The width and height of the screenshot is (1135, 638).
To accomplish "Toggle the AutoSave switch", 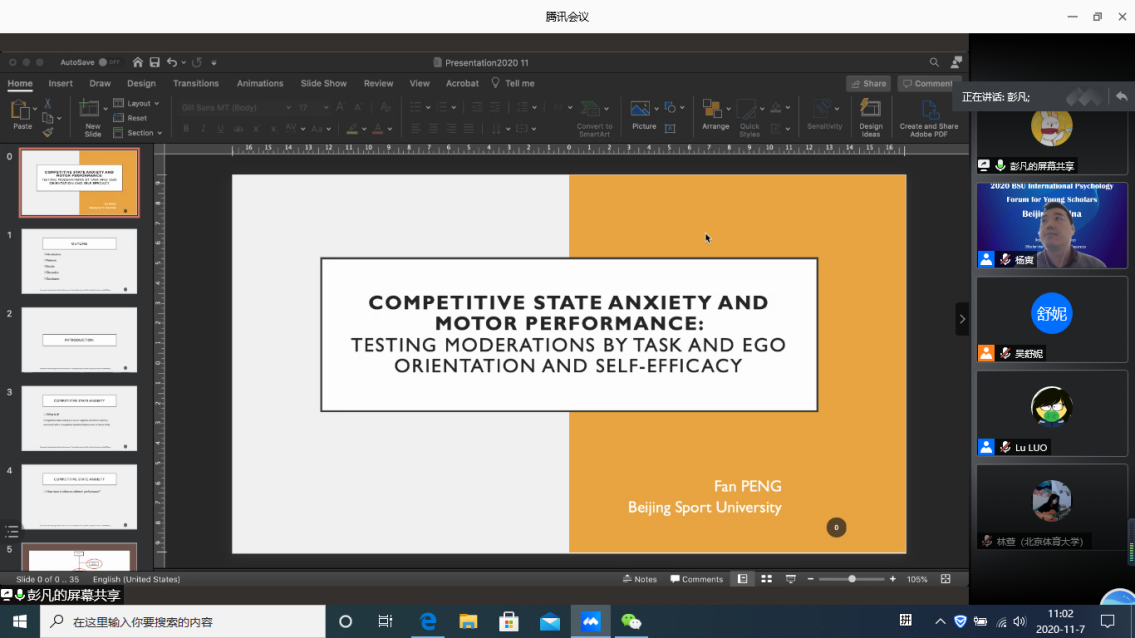I will (x=109, y=62).
